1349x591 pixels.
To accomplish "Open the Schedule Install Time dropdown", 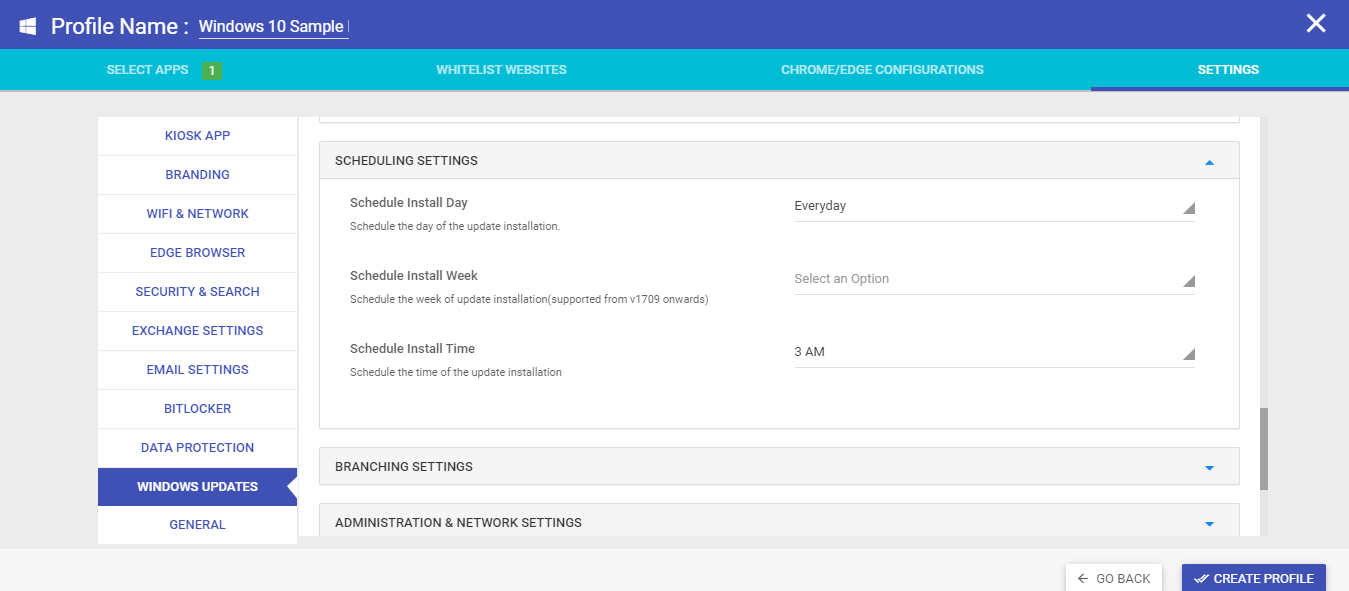I will (994, 352).
